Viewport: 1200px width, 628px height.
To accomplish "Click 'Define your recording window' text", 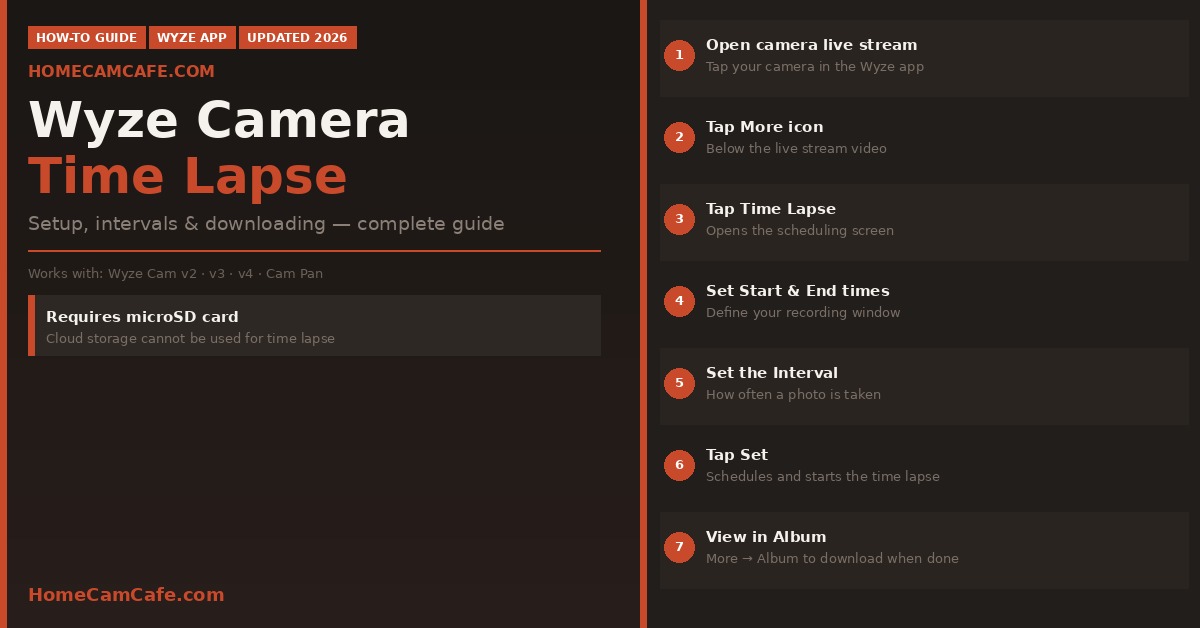I will (x=803, y=313).
